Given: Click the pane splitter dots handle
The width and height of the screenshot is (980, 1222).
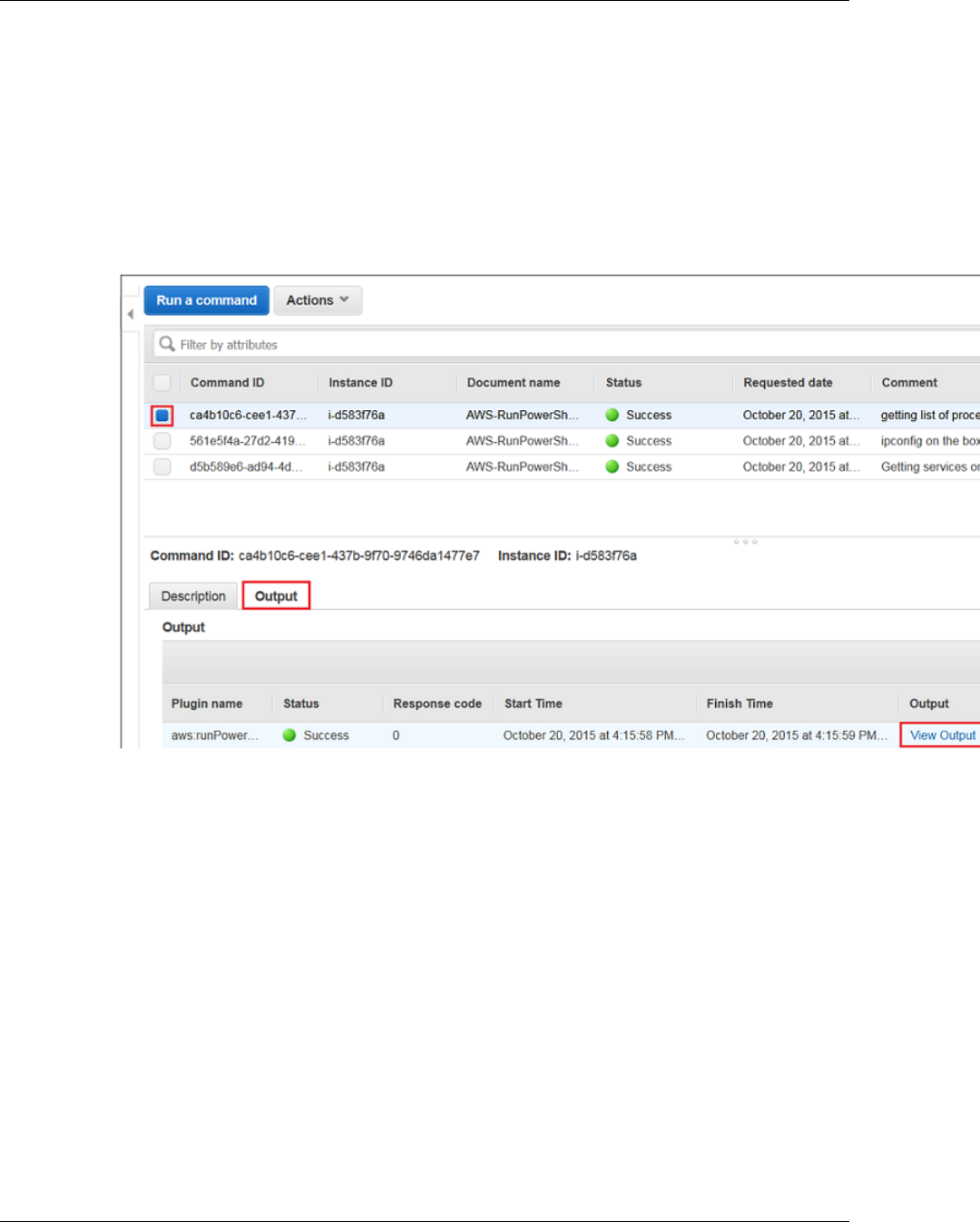Looking at the screenshot, I should [745, 542].
